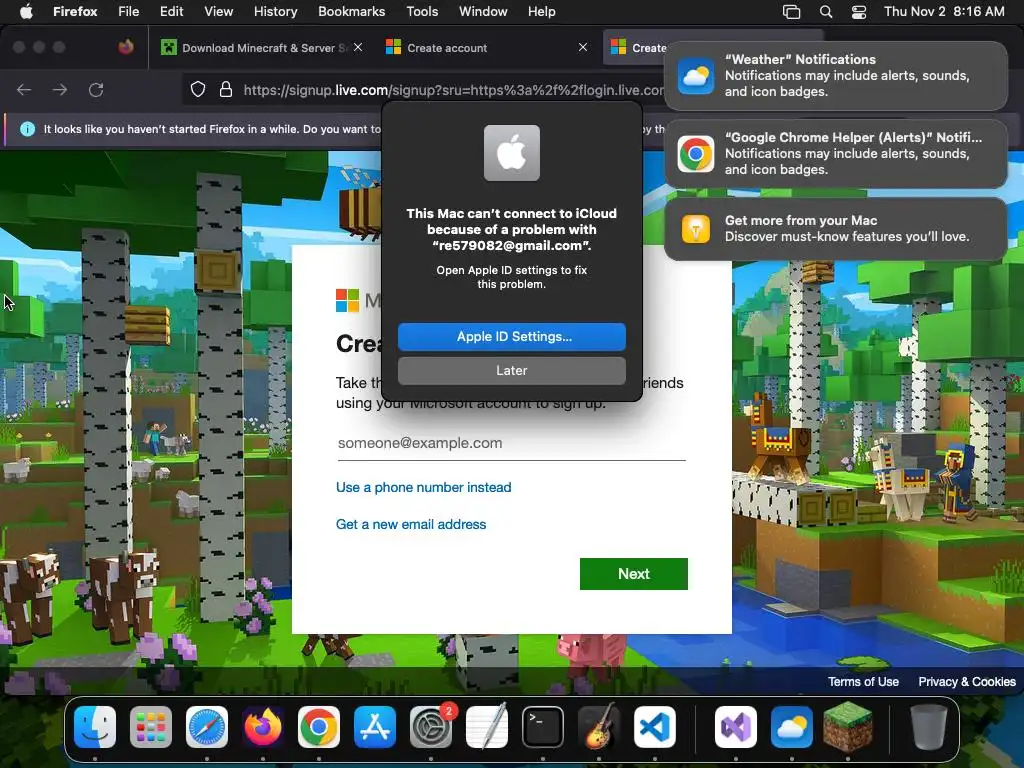Open the Get more from your Mac notification
1024x768 pixels.
(x=836, y=229)
